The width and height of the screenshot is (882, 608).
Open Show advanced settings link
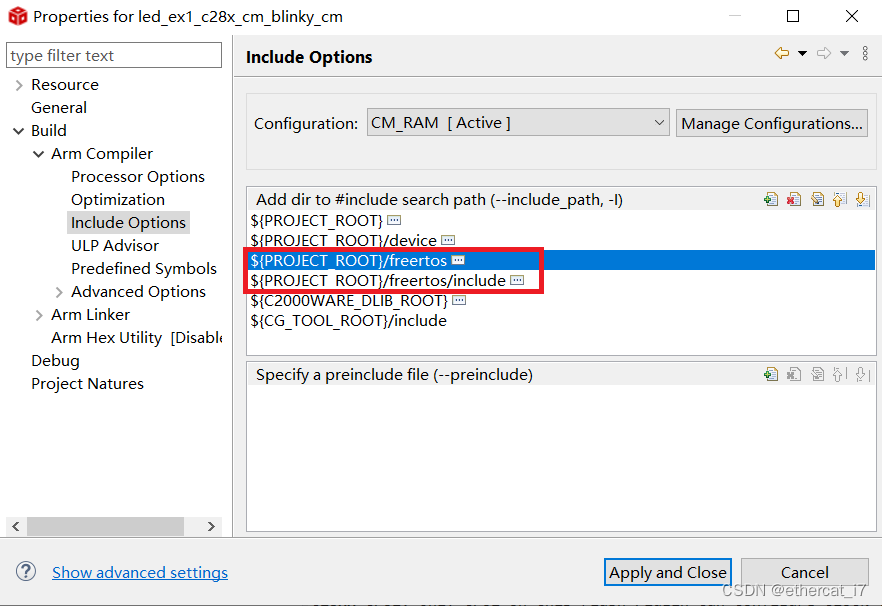(140, 572)
